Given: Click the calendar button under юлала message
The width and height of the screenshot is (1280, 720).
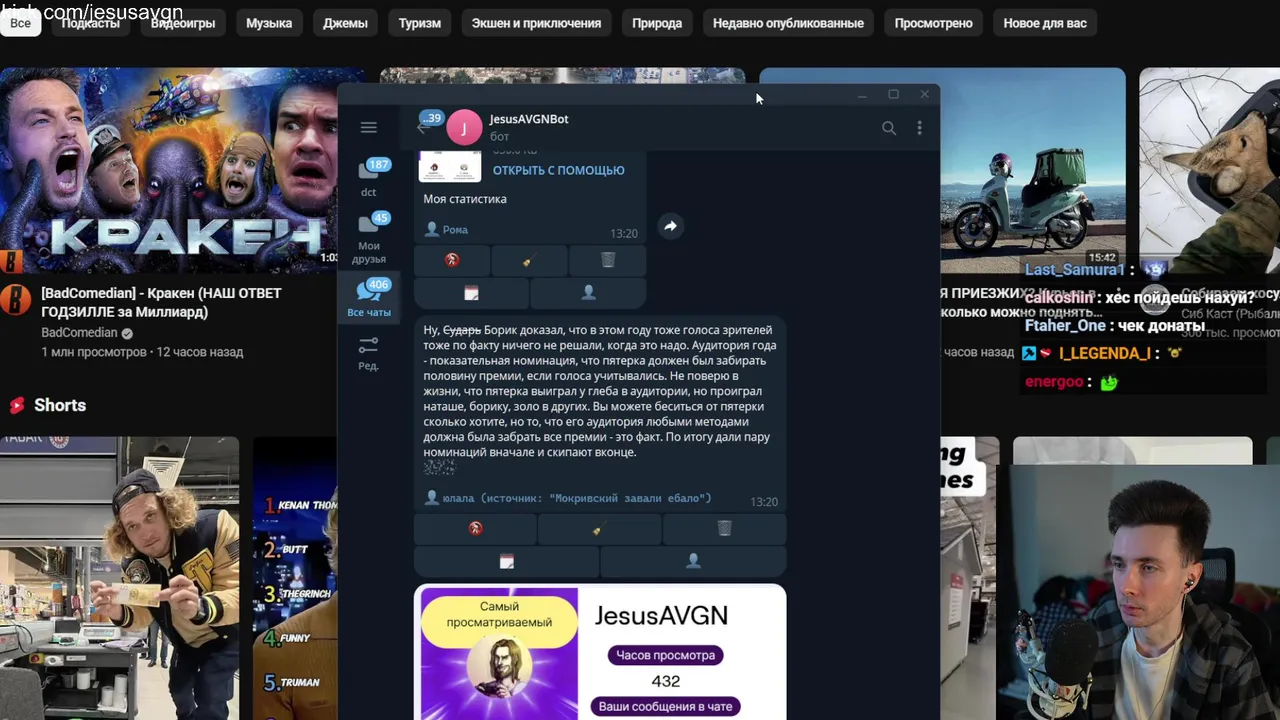Looking at the screenshot, I should tap(506, 561).
